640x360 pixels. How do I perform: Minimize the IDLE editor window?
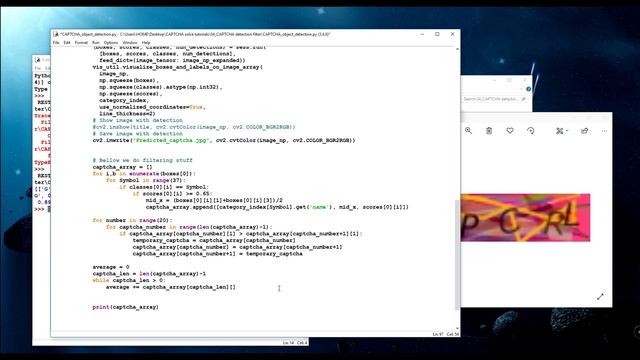422,34
